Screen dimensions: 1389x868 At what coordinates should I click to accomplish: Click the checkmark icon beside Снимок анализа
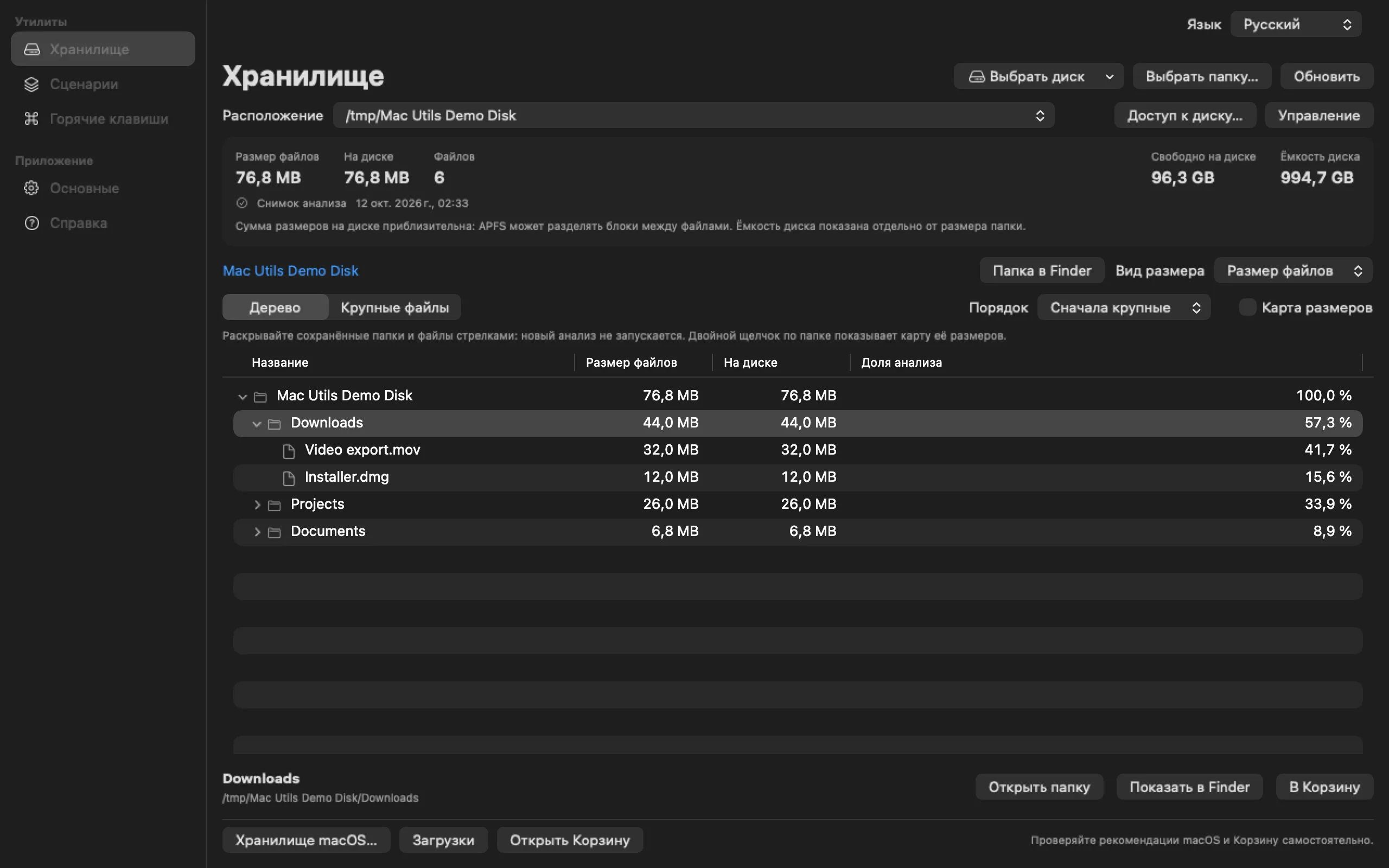coord(241,203)
